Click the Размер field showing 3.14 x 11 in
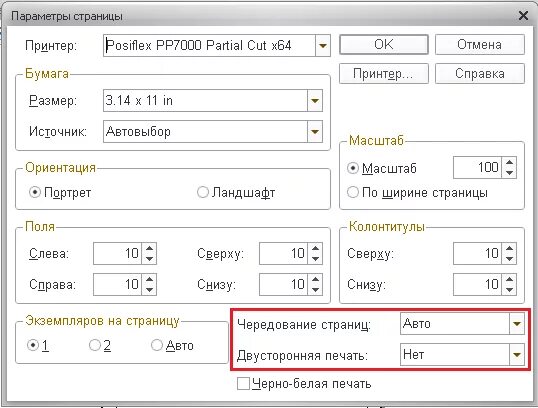Viewport: 538px width, 408px height. [205, 101]
